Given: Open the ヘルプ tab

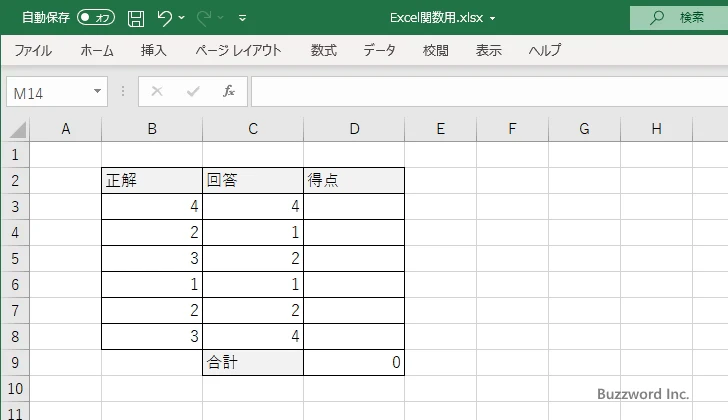Looking at the screenshot, I should [x=545, y=50].
